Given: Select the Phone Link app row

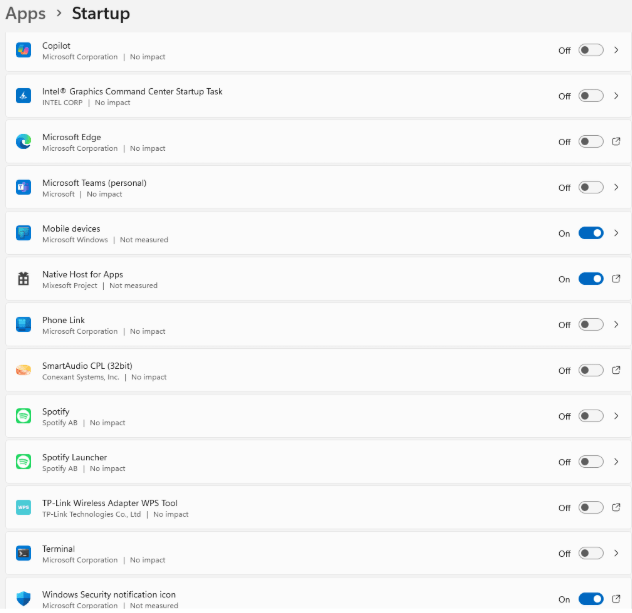Looking at the screenshot, I should pyautogui.click(x=300, y=325).
